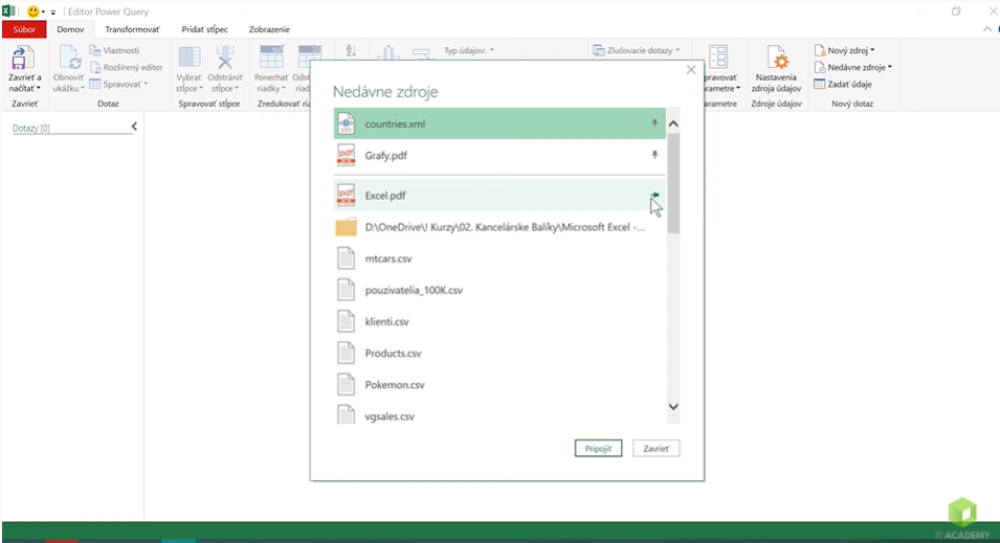Select the countries.xml file icon
Viewport: 1000px width, 543px height.
[x=346, y=124]
